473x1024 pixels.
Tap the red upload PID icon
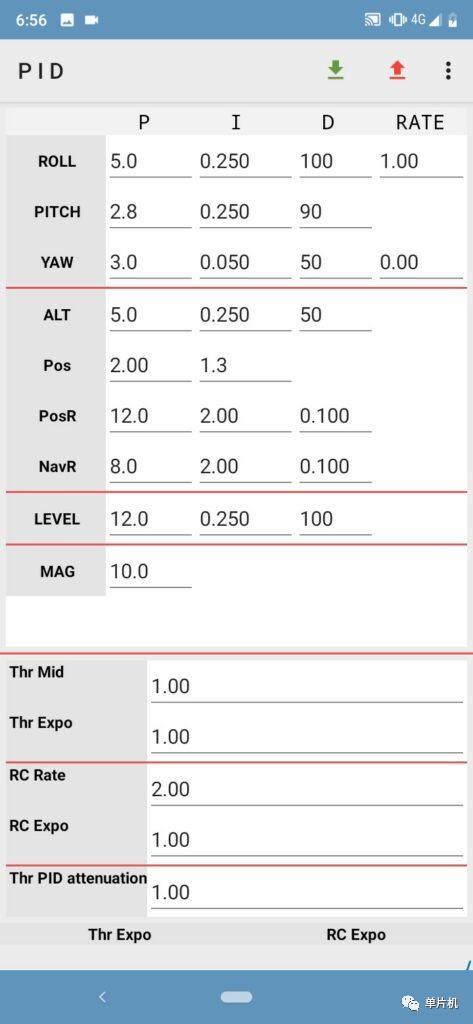tap(397, 70)
